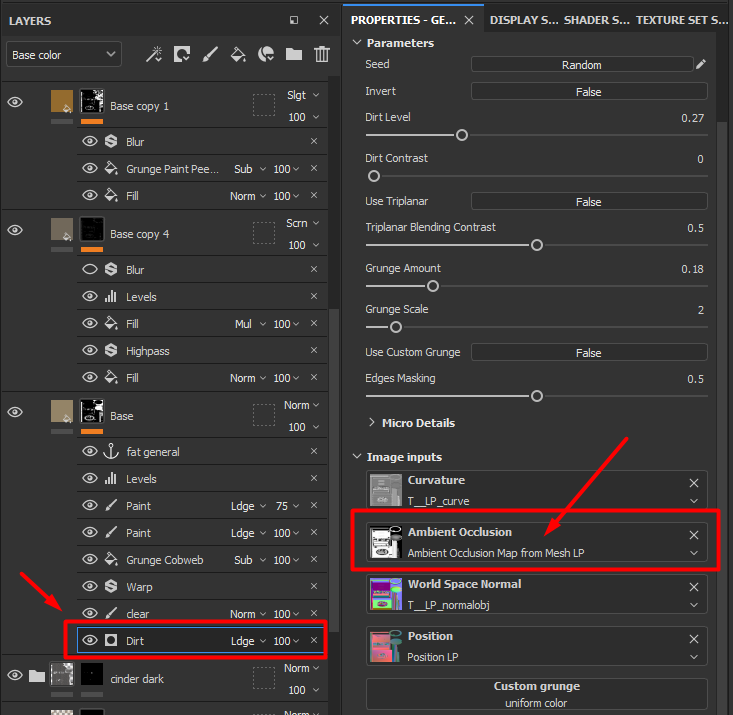Screen dimensions: 733x715
Task: Hide the Grunge Cobweb effect
Action: pyautogui.click(x=90, y=559)
